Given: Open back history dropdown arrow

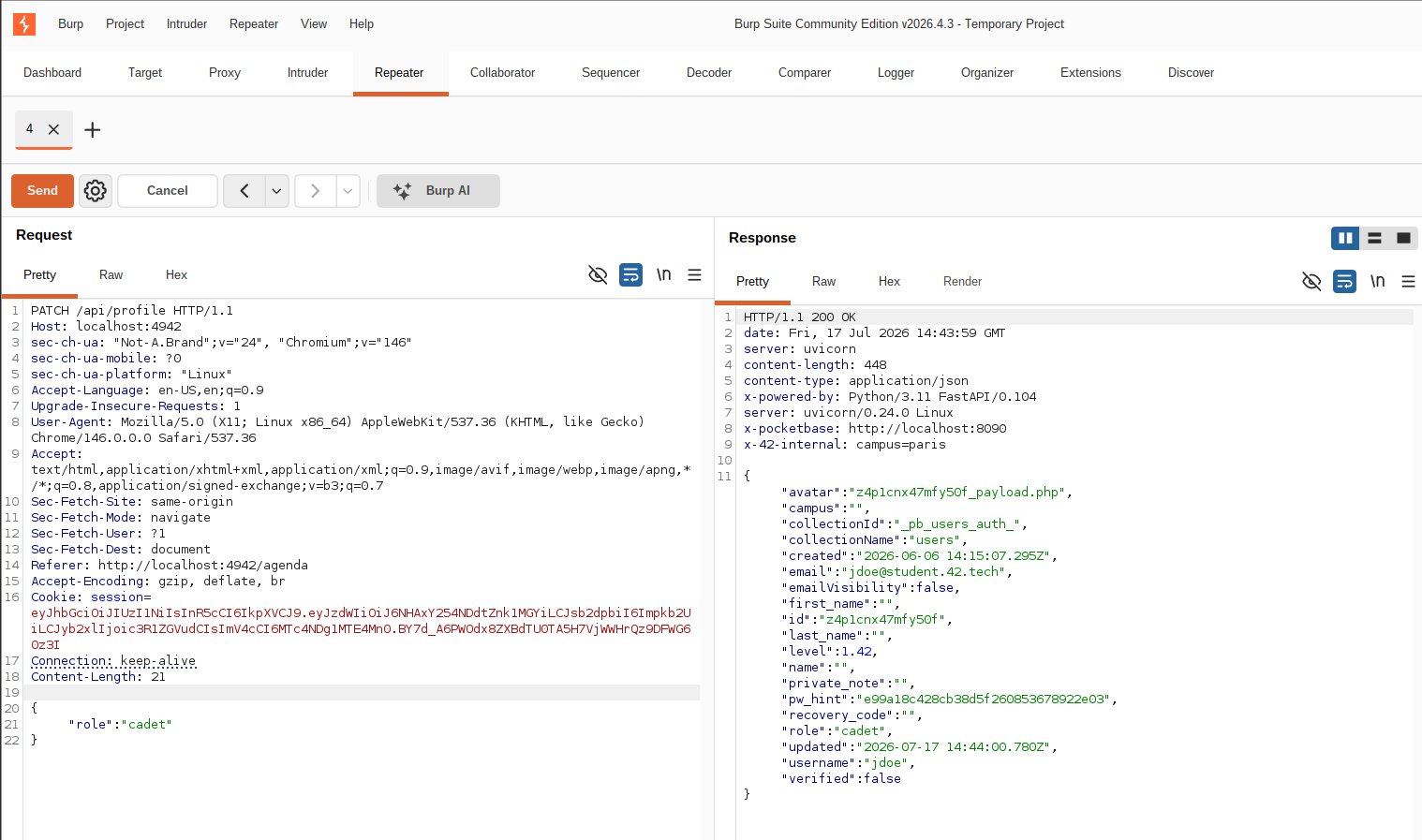Looking at the screenshot, I should point(276,191).
